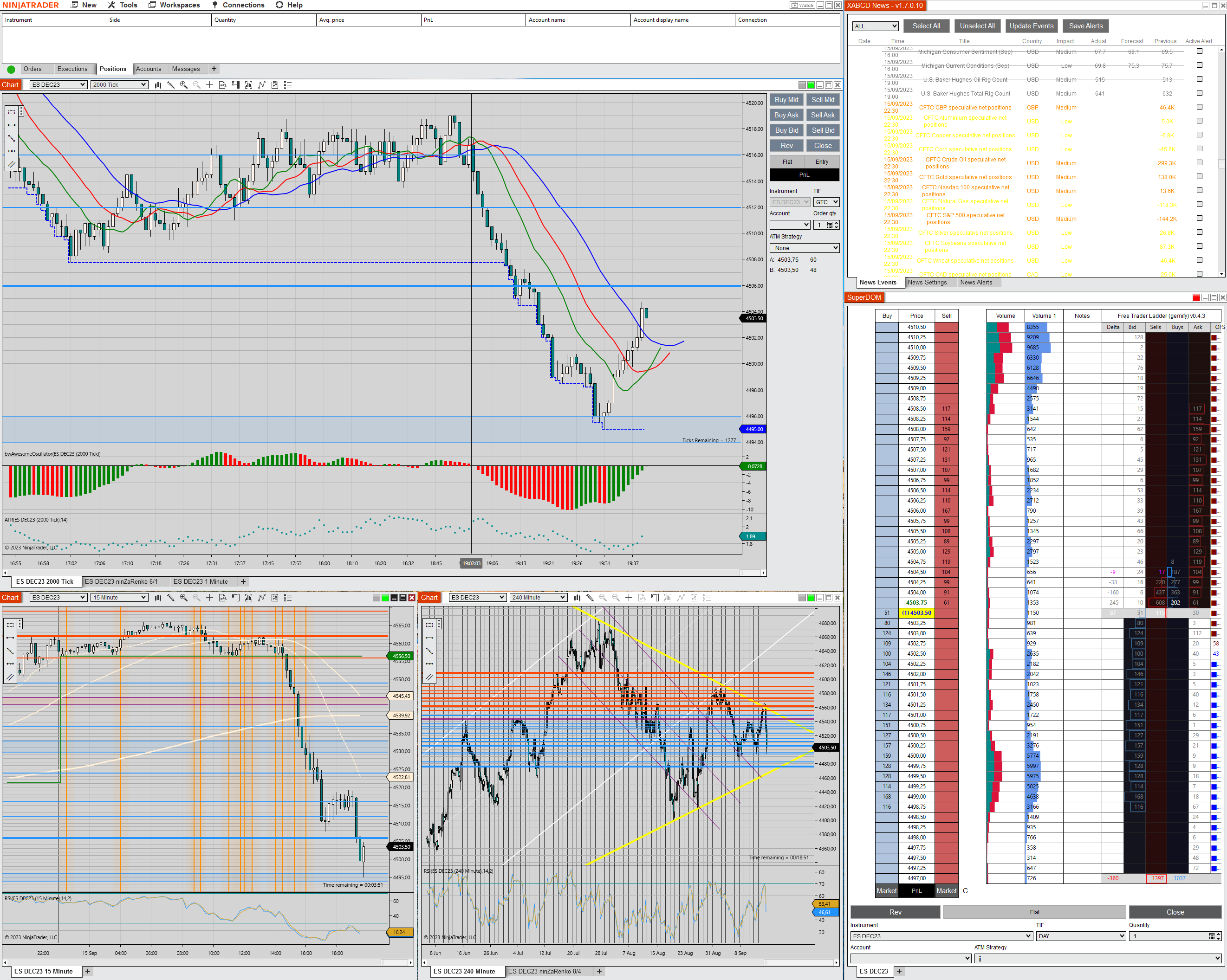
Task: Open the list icon on 2000 Tick chart toolbar
Action: click(288, 85)
